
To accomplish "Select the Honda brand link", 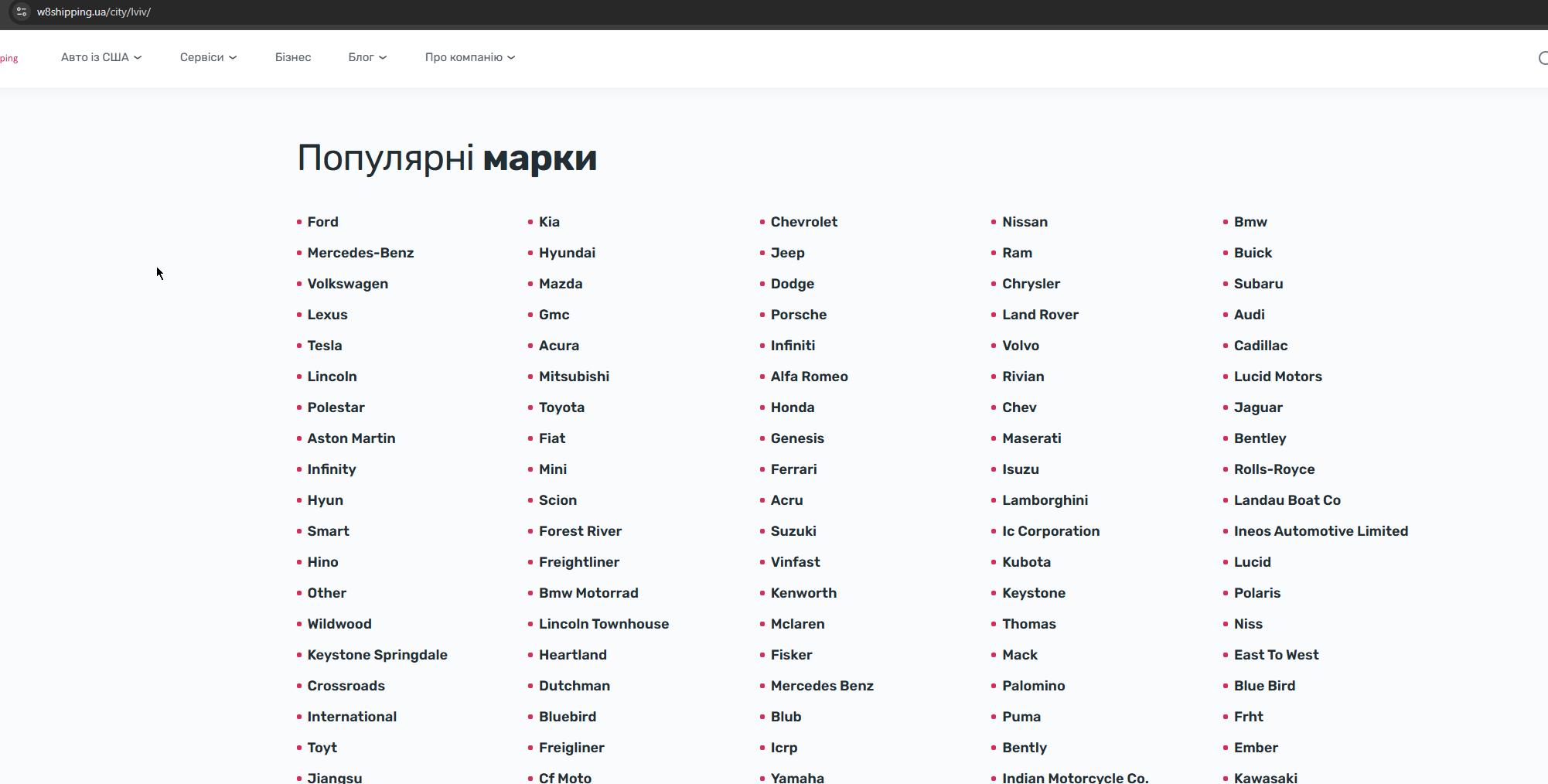I will point(793,407).
